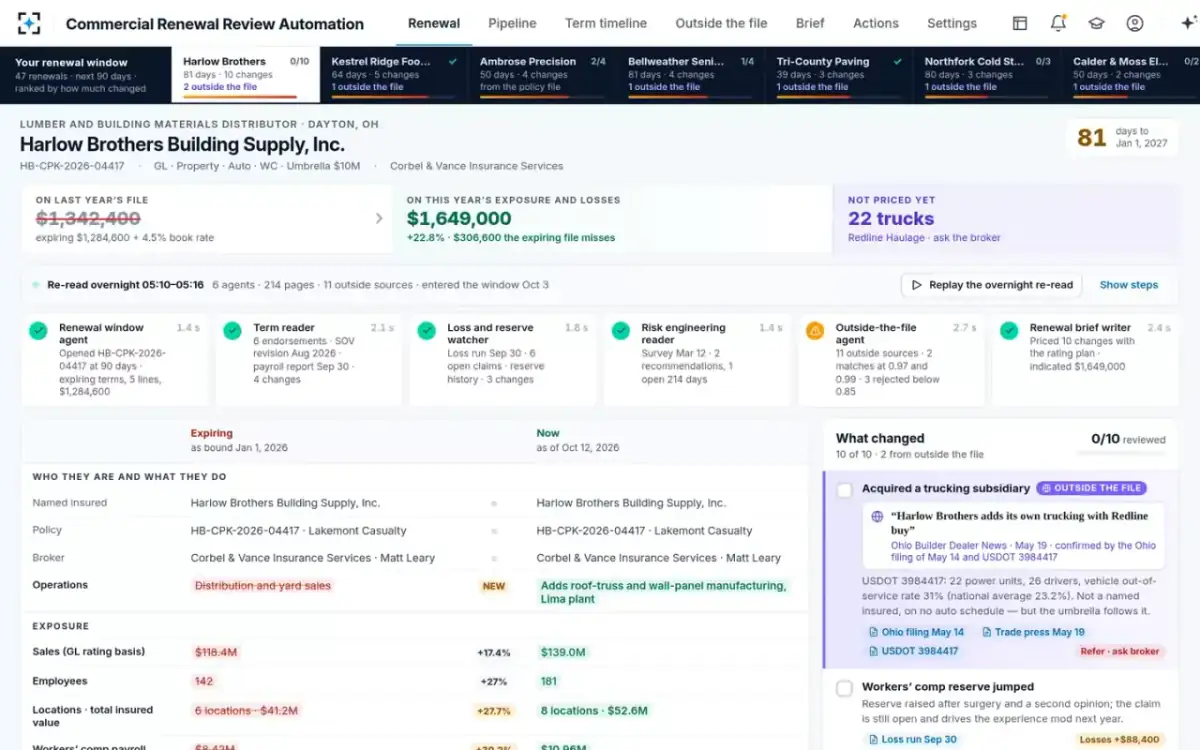Click Term reader green check icon
The height and width of the screenshot is (750, 1200).
point(232,330)
